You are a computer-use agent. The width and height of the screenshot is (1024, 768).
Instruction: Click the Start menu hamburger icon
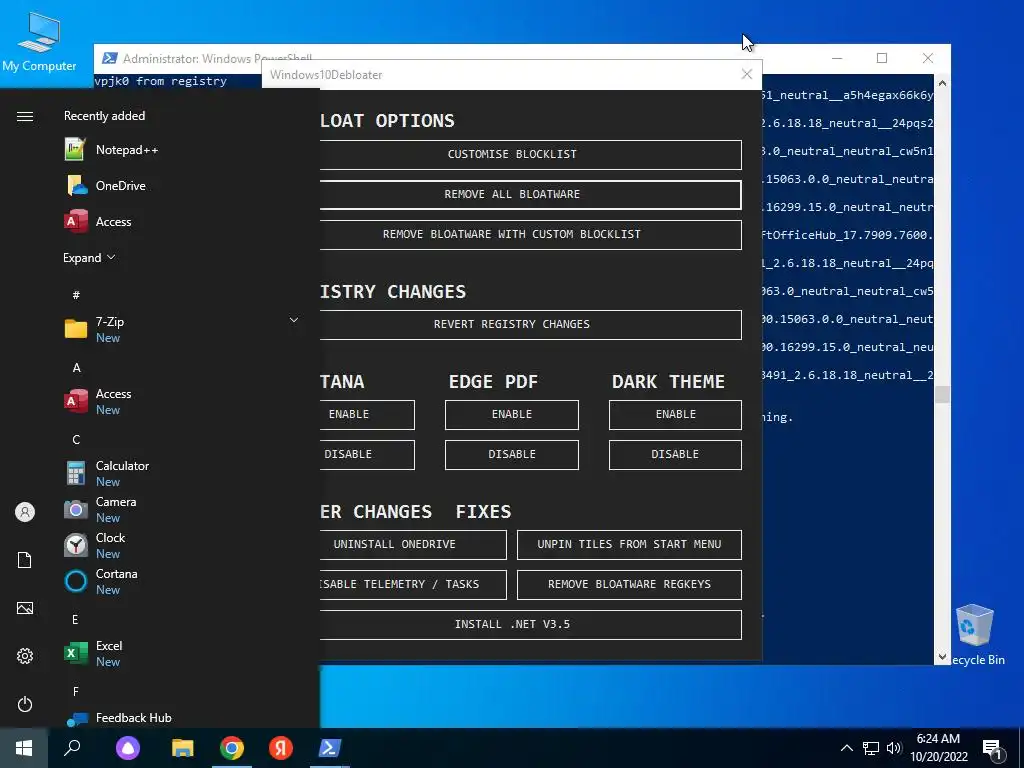click(25, 116)
